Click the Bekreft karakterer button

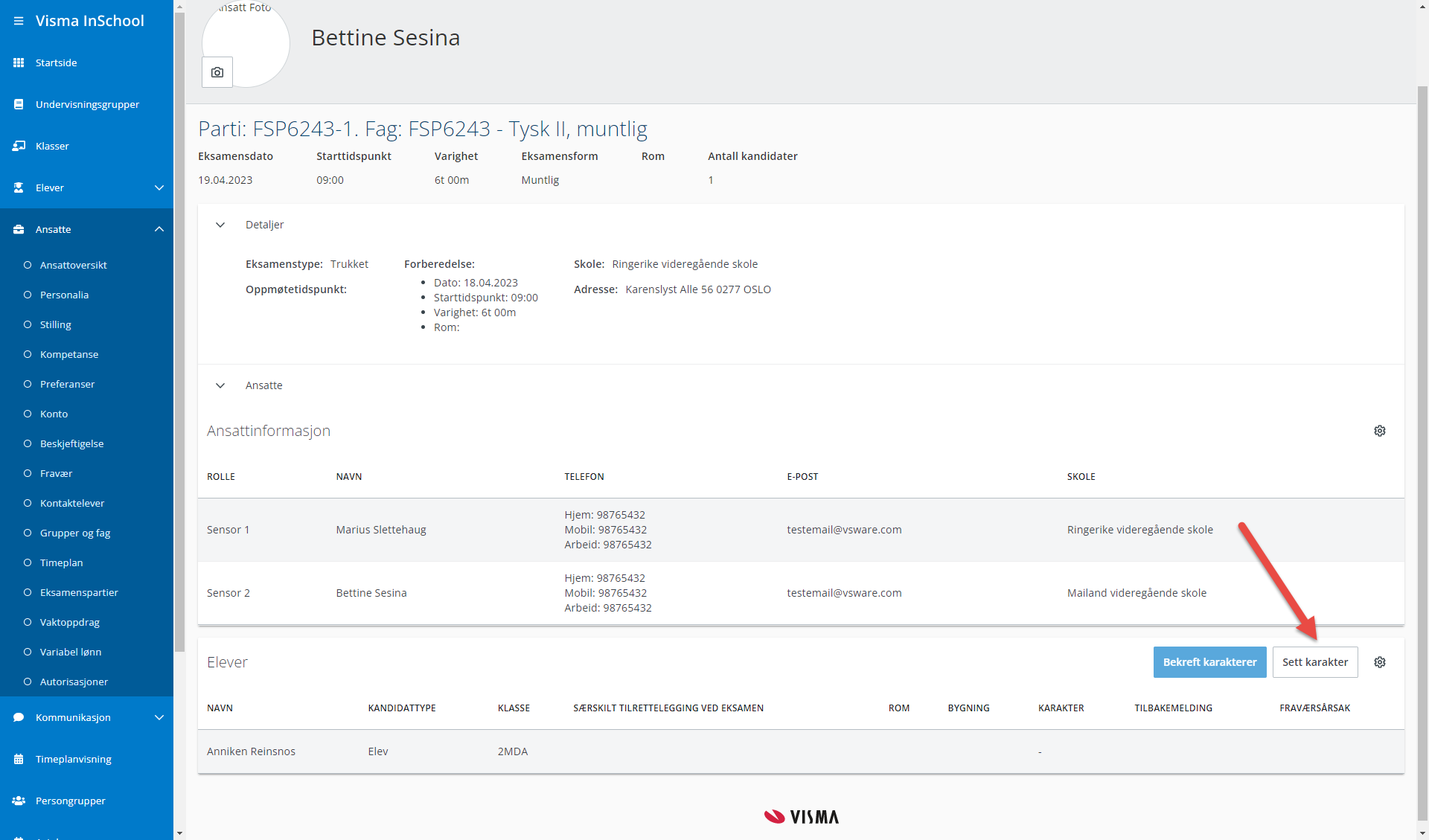tap(1209, 662)
